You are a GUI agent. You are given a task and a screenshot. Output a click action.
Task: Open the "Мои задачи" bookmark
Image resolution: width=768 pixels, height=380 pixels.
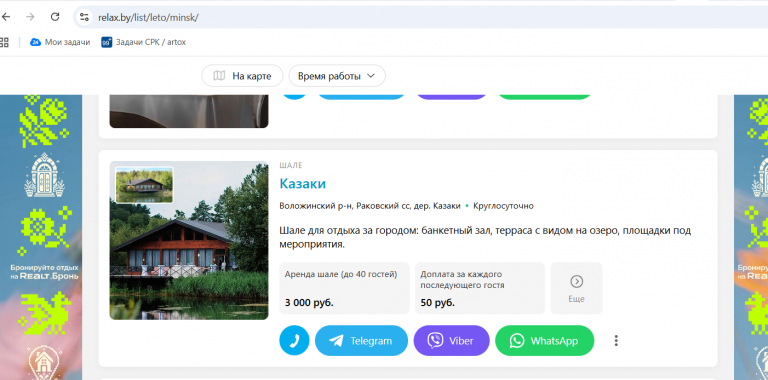coord(60,42)
